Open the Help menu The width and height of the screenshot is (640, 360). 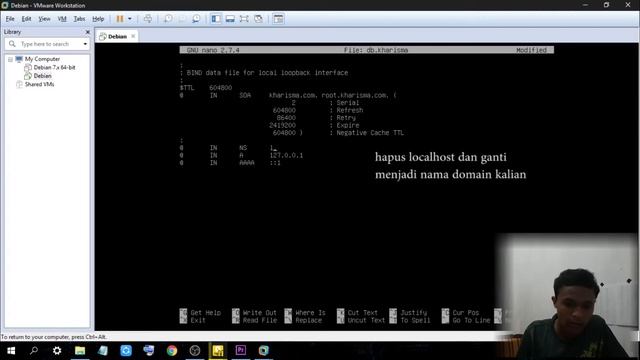click(x=98, y=19)
